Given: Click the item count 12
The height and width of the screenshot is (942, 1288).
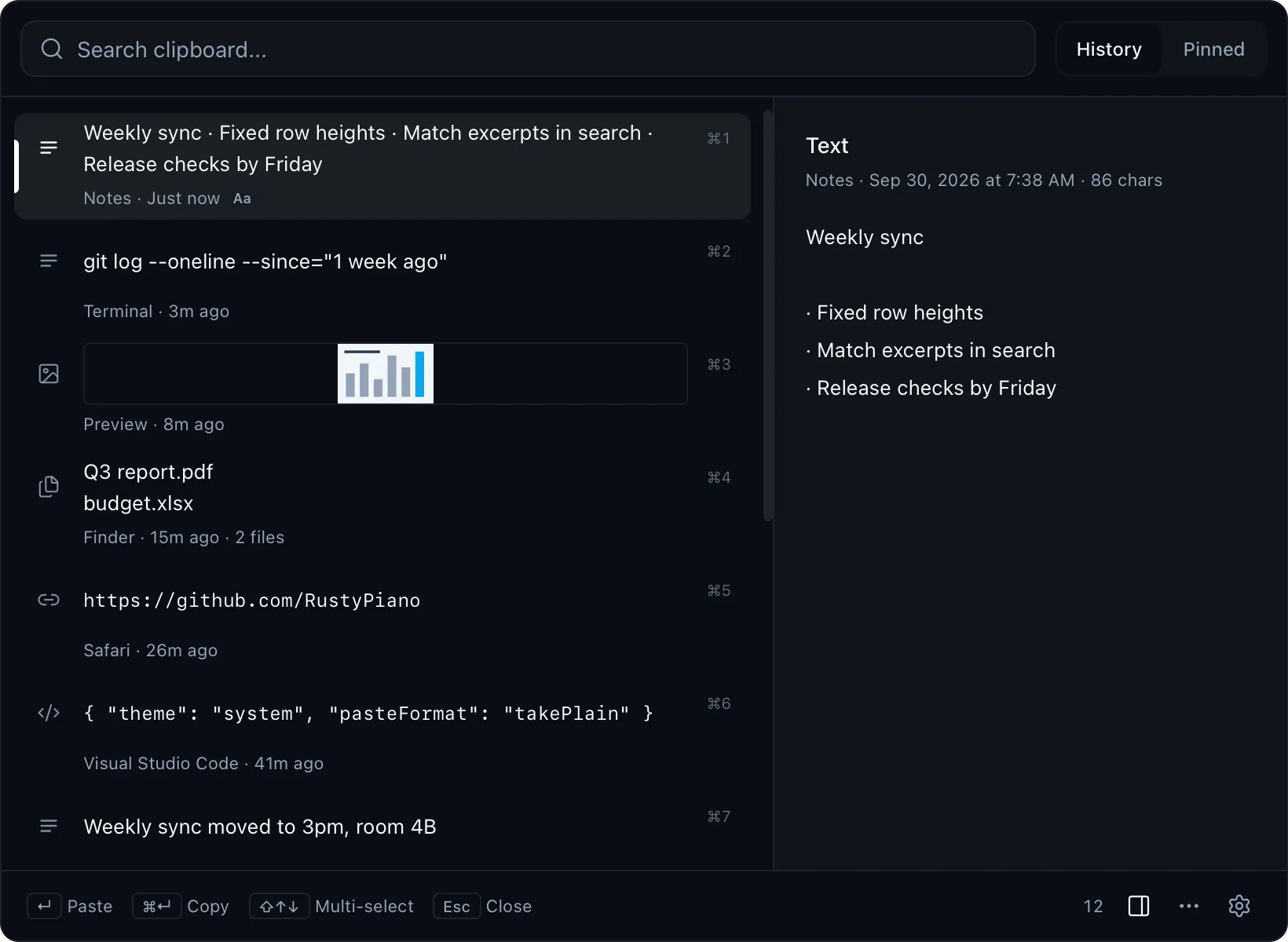Looking at the screenshot, I should [x=1093, y=906].
